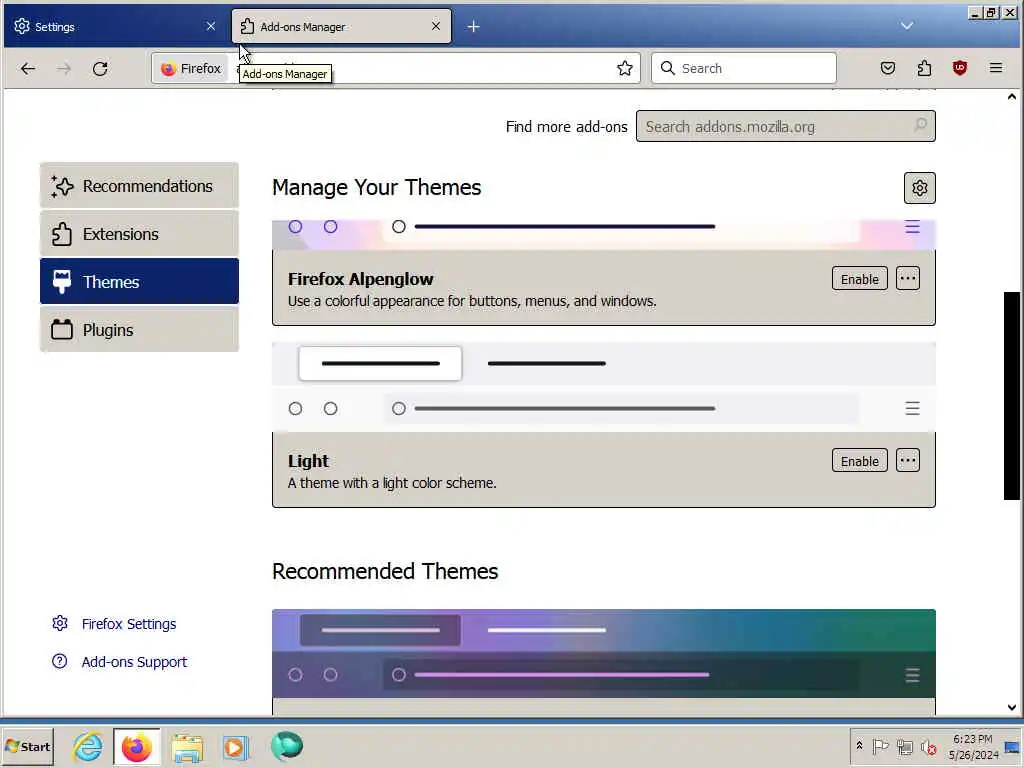
Task: Click the scrollbar up arrow
Action: coord(1012,97)
